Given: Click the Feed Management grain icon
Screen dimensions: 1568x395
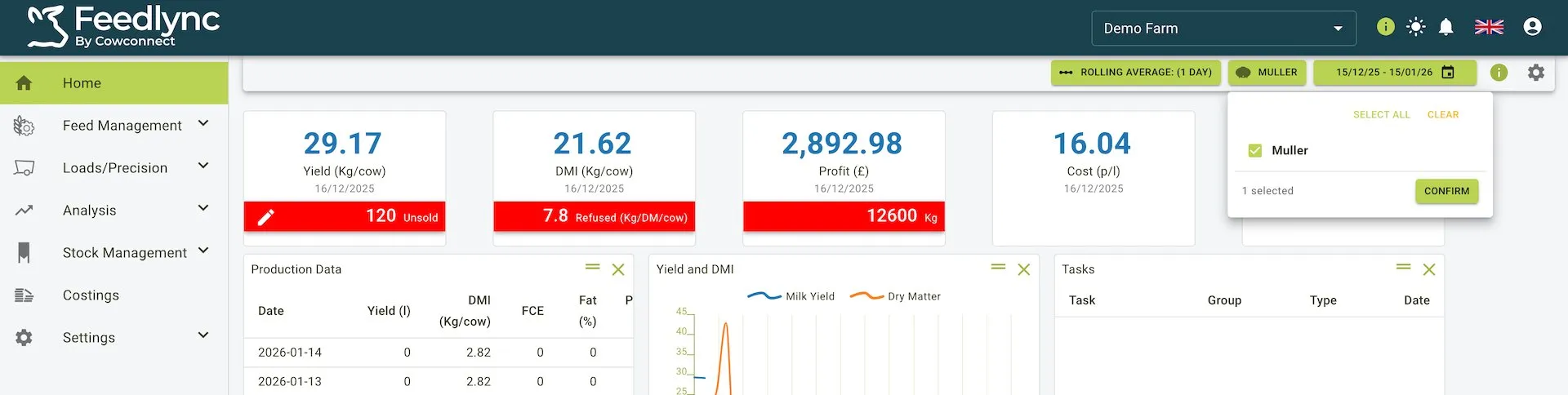Looking at the screenshot, I should (x=24, y=126).
